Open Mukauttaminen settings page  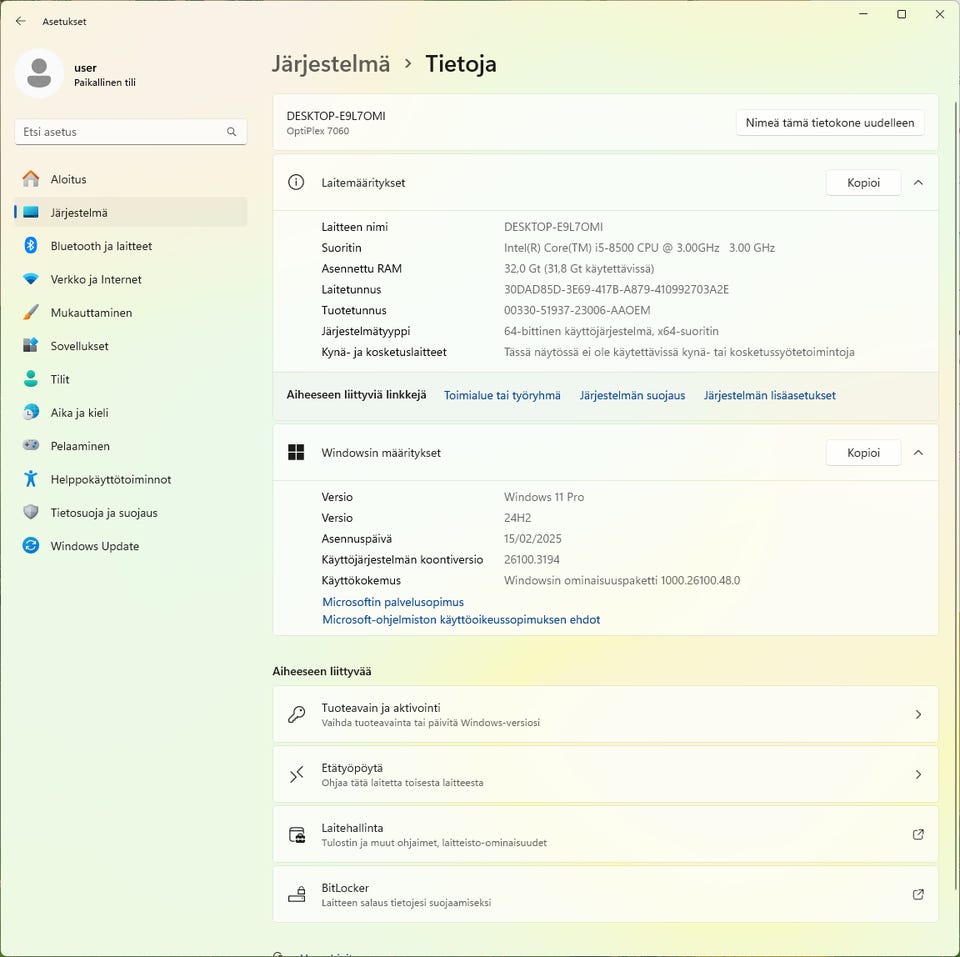(130, 312)
